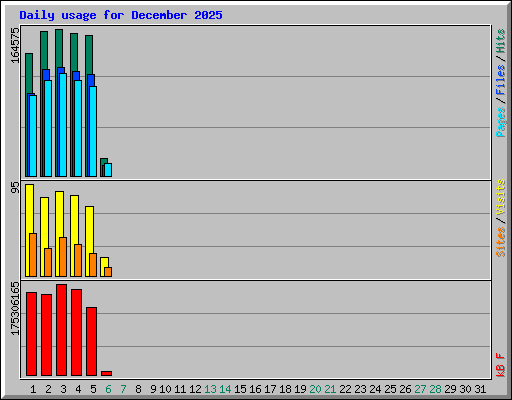Screen dimensions: 512x400
Task: Click the small red KB bar for day 6
Action: (106, 373)
